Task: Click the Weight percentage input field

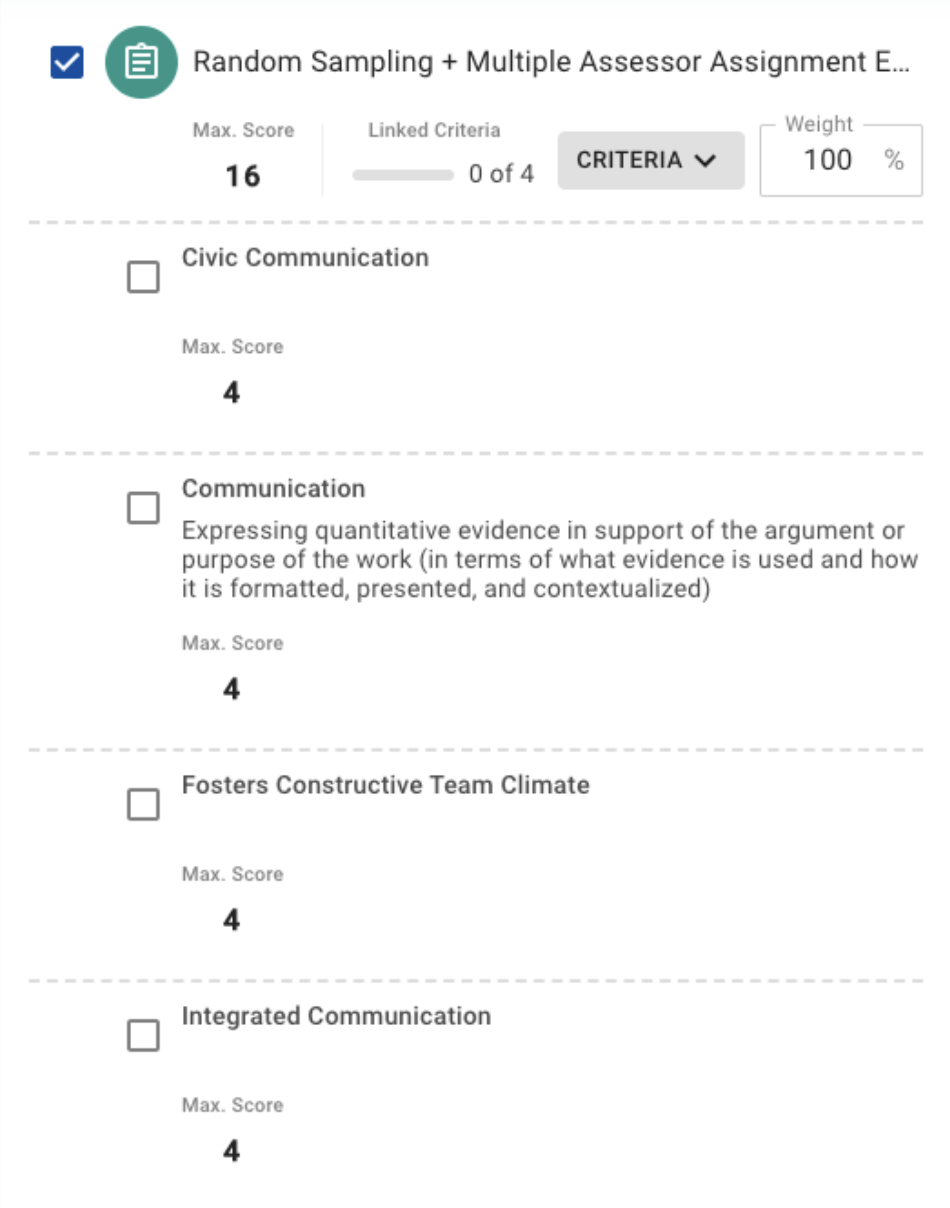Action: pos(825,160)
